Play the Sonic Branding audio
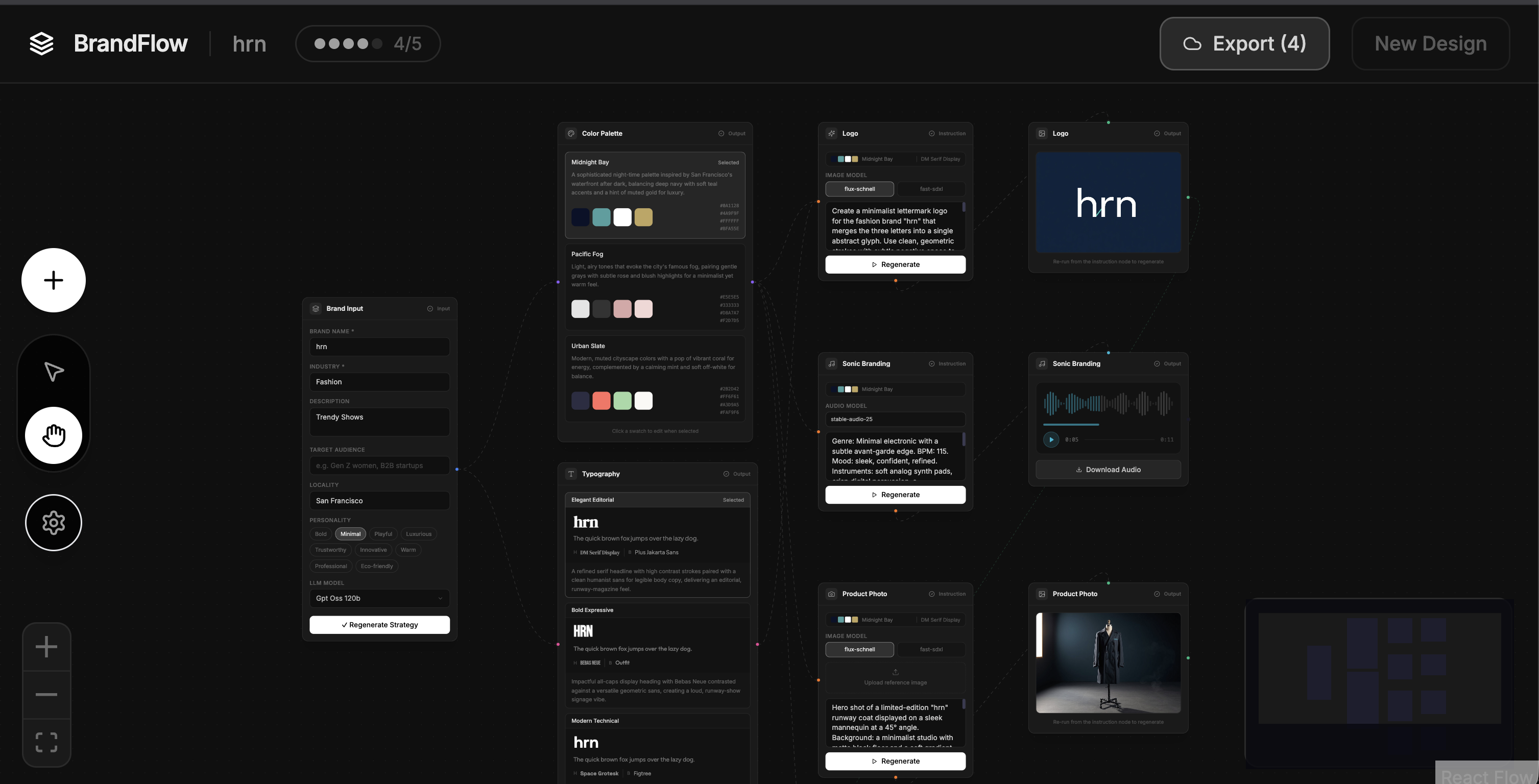The height and width of the screenshot is (784, 1539). click(1051, 439)
